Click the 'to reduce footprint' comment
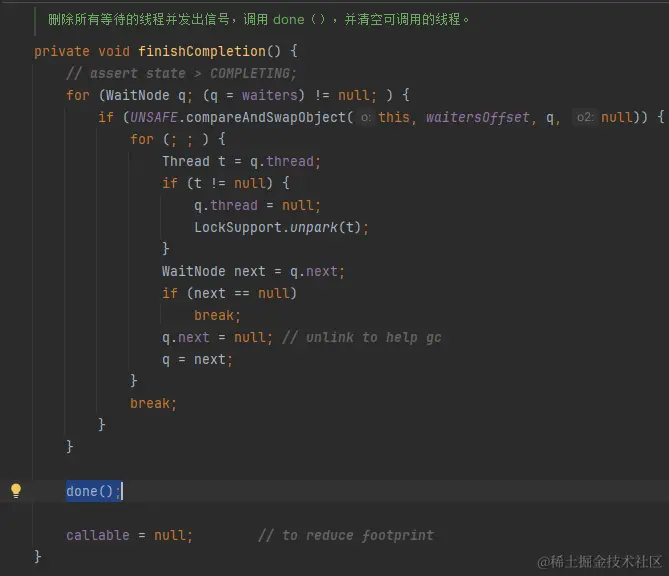 (x=346, y=535)
